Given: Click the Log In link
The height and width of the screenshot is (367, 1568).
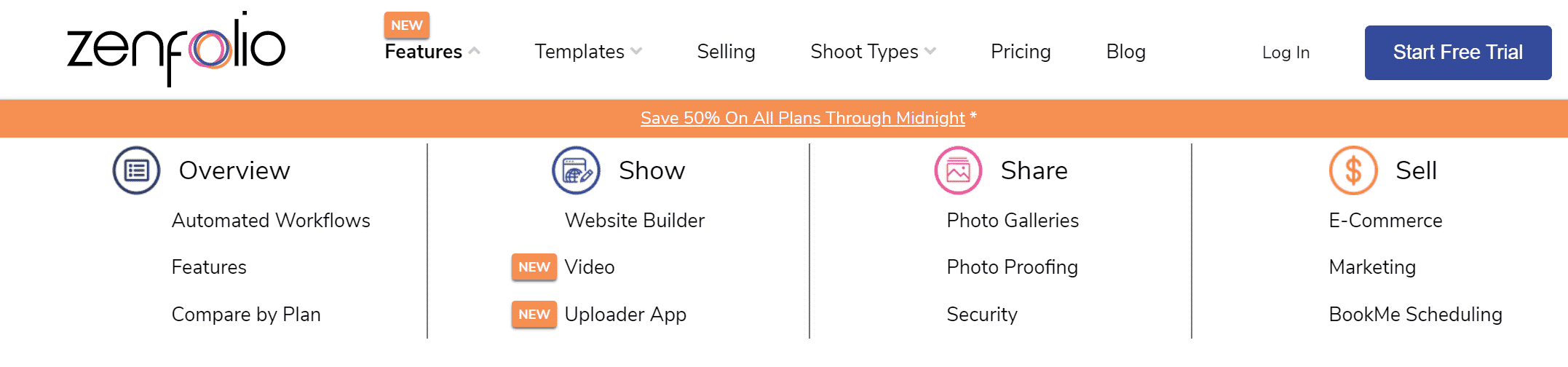Looking at the screenshot, I should [x=1286, y=52].
